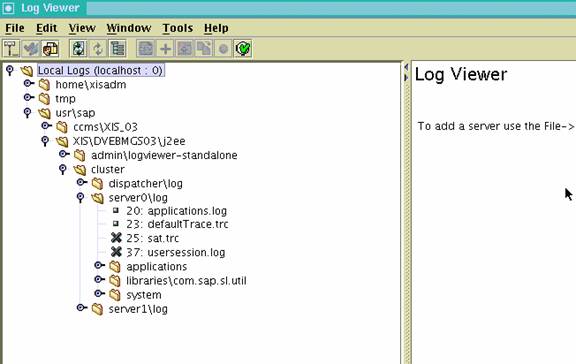This screenshot has height=364, width=576.
Task: Select the "XIS\DVEBMGS03\j2ee" label
Action: point(129,141)
